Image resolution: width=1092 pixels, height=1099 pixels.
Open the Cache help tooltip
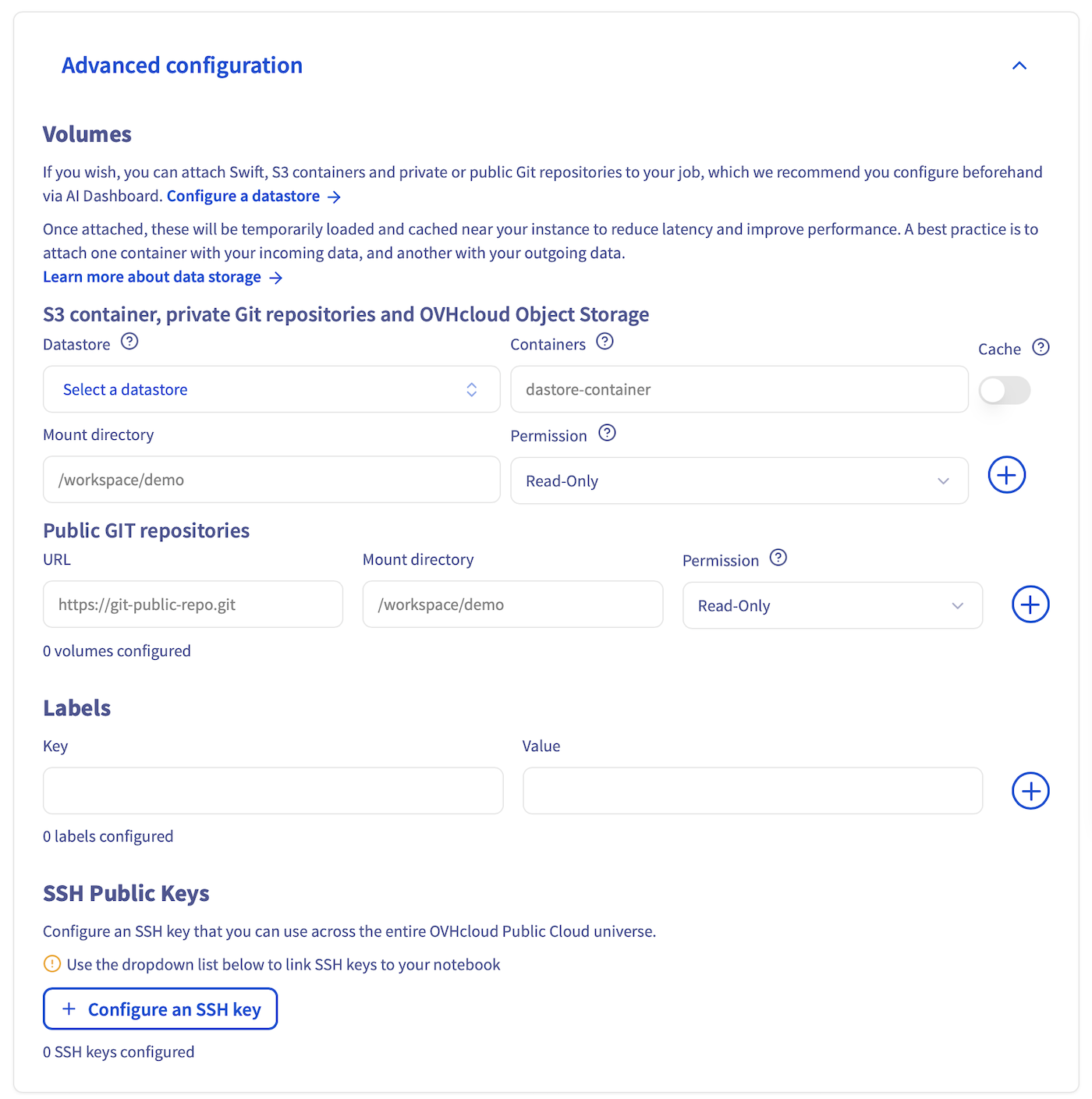[1041, 347]
